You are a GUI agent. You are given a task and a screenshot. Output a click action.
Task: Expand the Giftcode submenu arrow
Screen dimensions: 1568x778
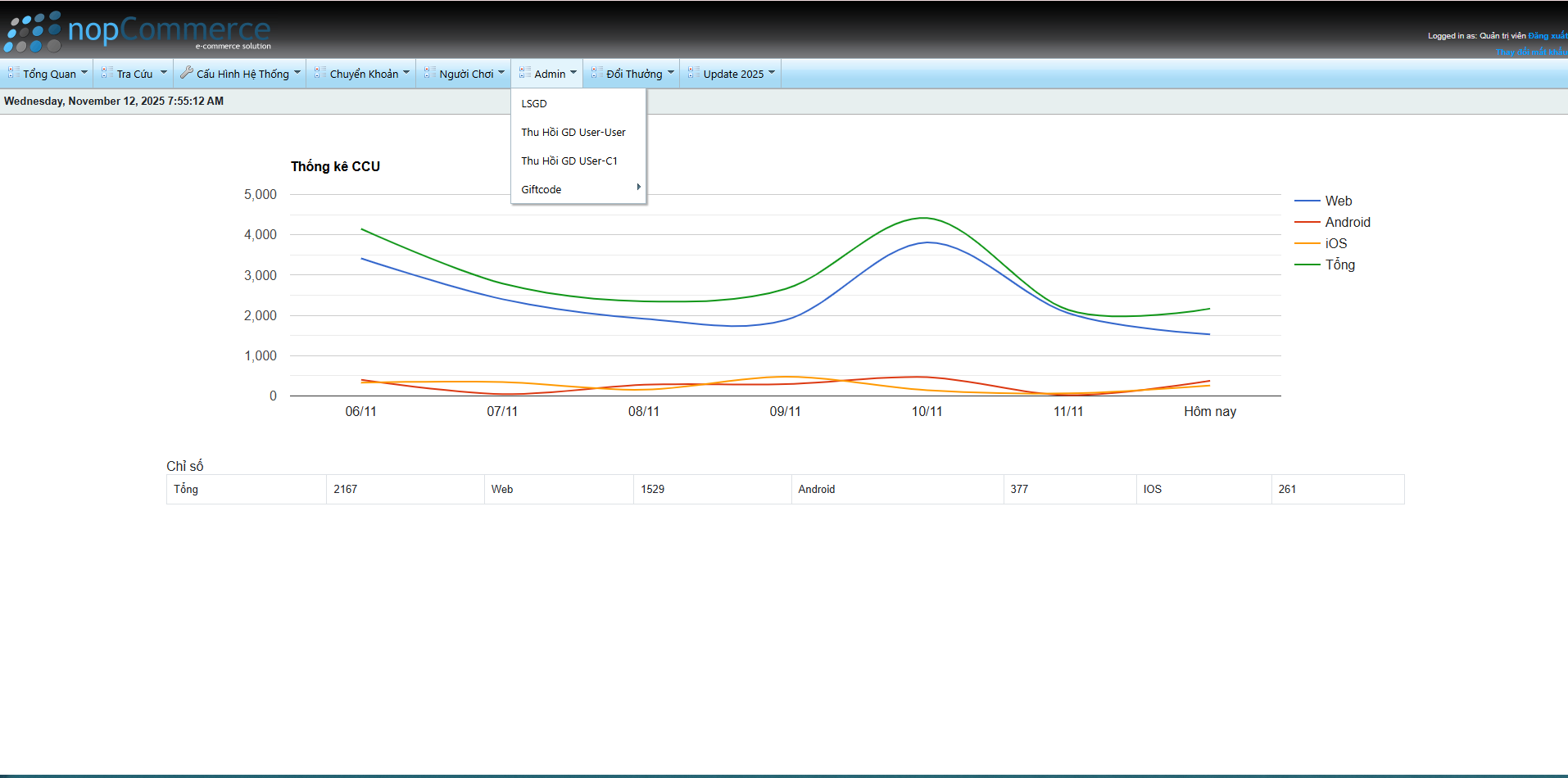638,188
